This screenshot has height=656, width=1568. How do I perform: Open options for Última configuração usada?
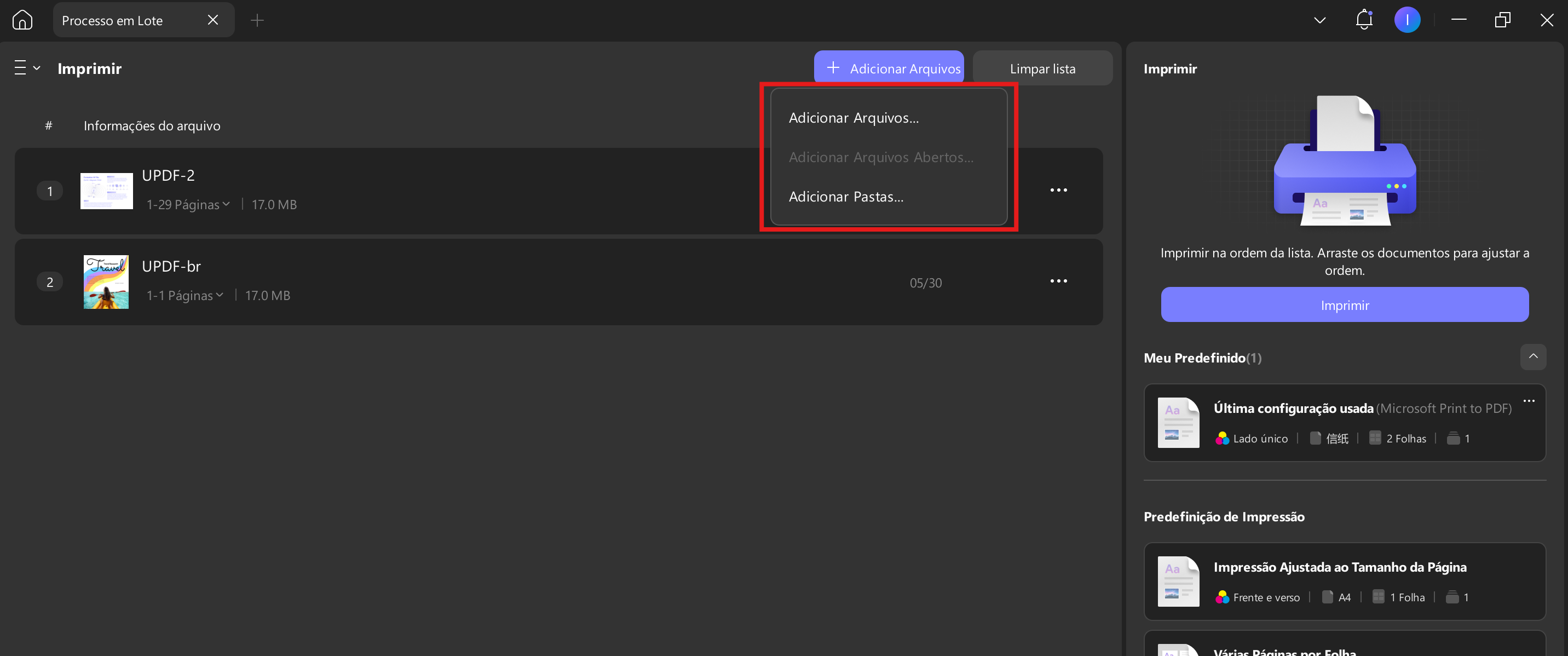1529,401
